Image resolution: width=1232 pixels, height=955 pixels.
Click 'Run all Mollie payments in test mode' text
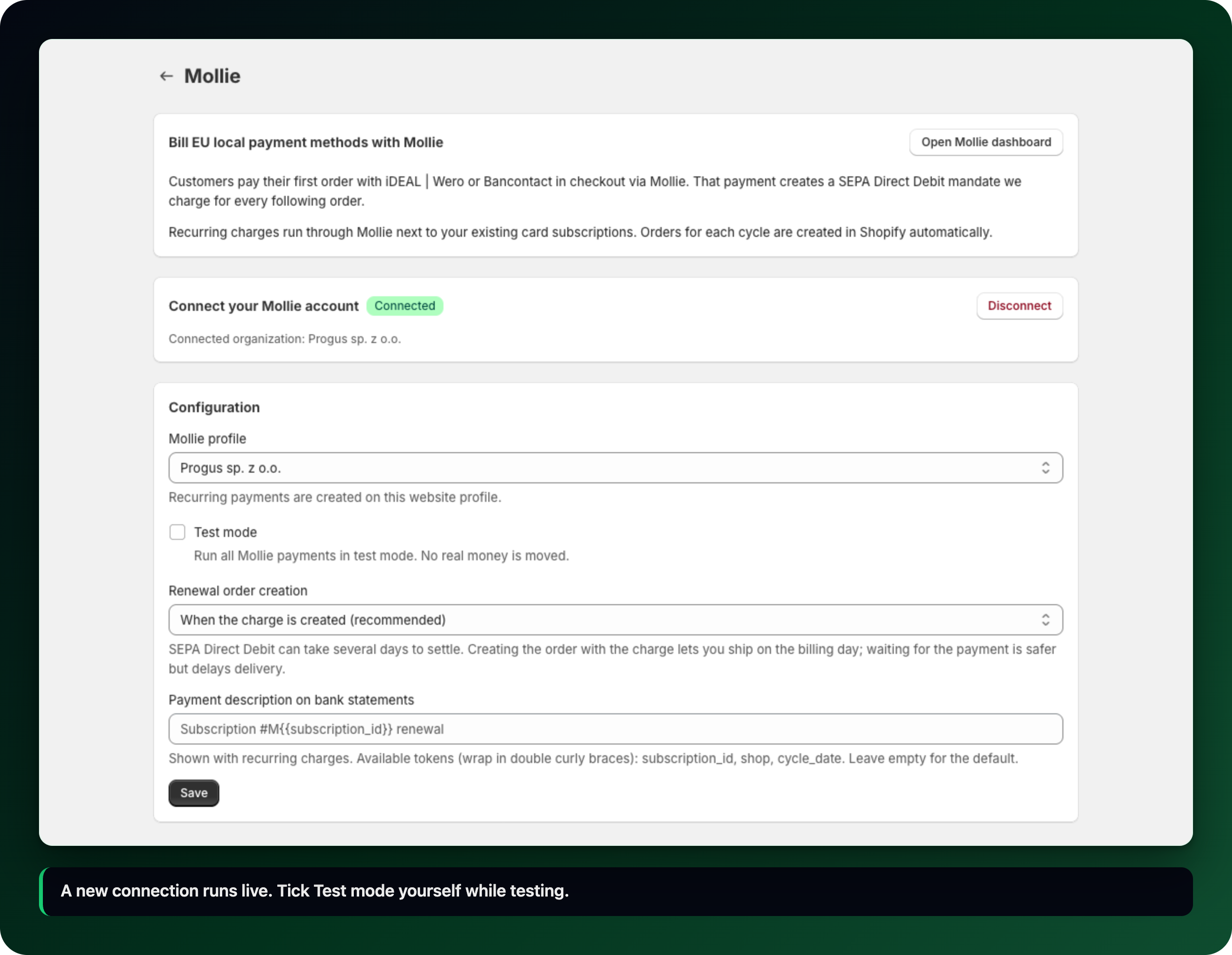[x=381, y=555]
